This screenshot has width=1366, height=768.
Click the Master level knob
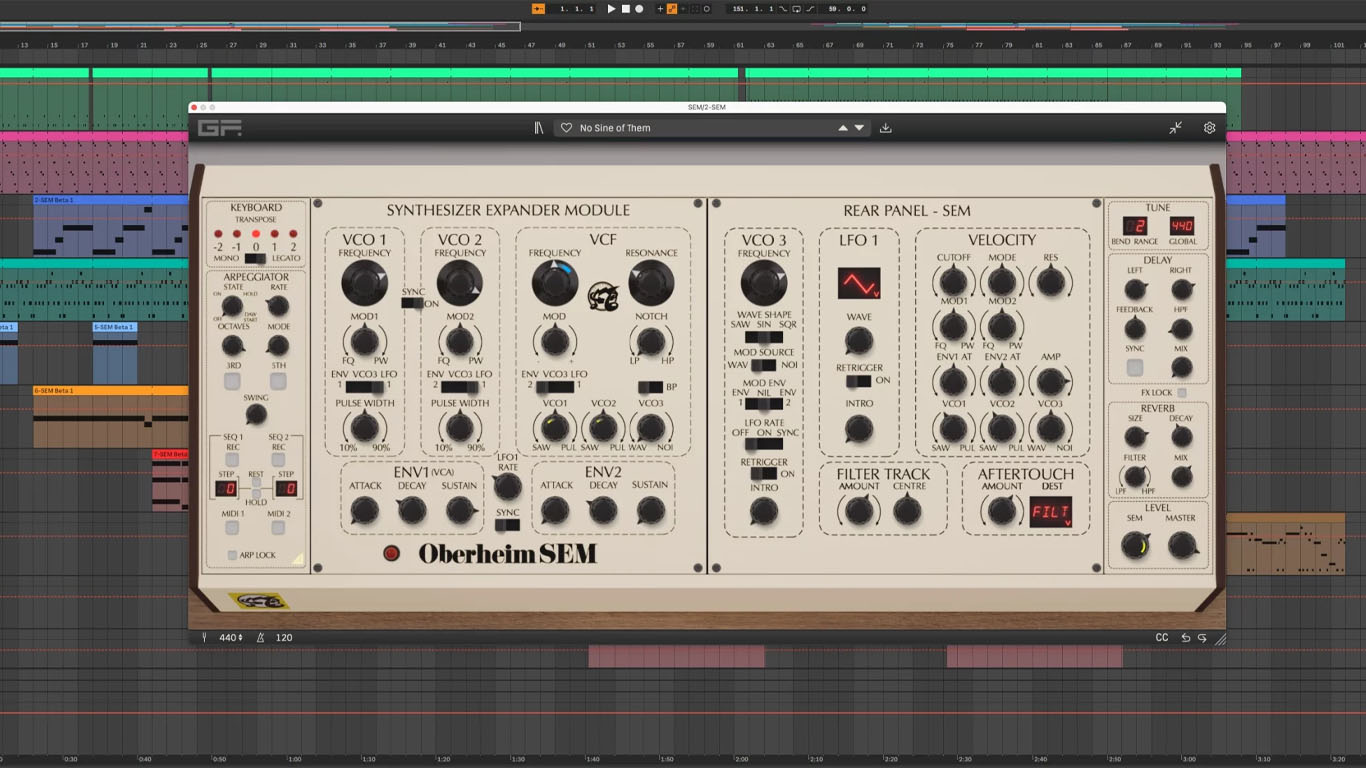point(1182,545)
